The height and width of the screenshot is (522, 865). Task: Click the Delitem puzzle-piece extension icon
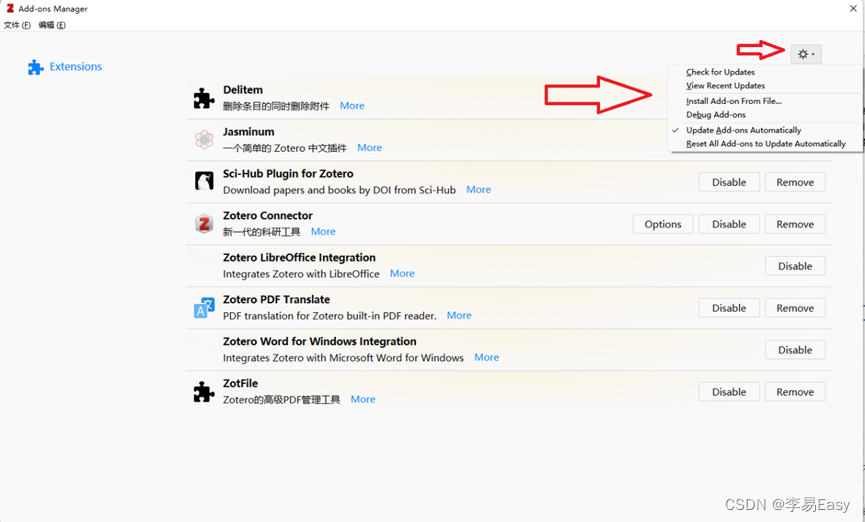coord(204,98)
